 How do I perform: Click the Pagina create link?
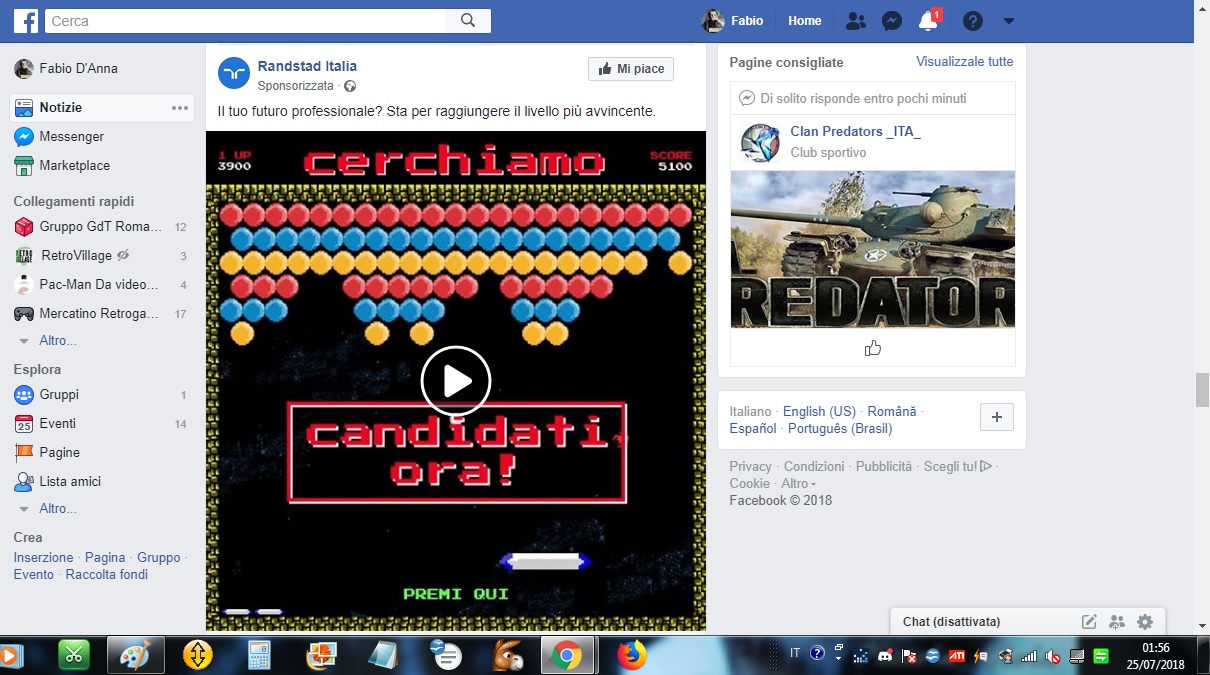pos(105,558)
